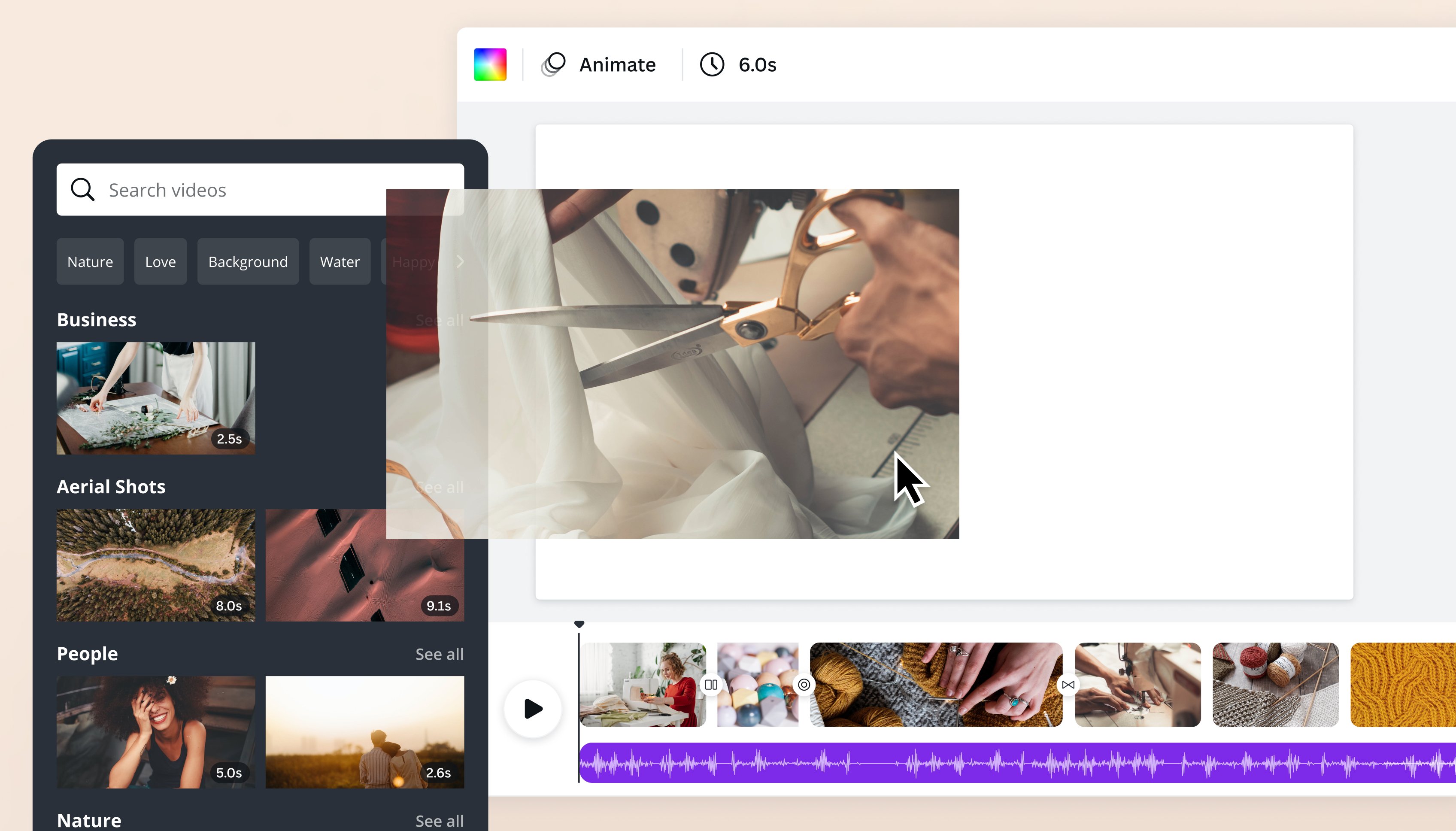This screenshot has height=831, width=1456.
Task: Select the 8.0s aerial forest video thumbnail
Action: point(156,565)
